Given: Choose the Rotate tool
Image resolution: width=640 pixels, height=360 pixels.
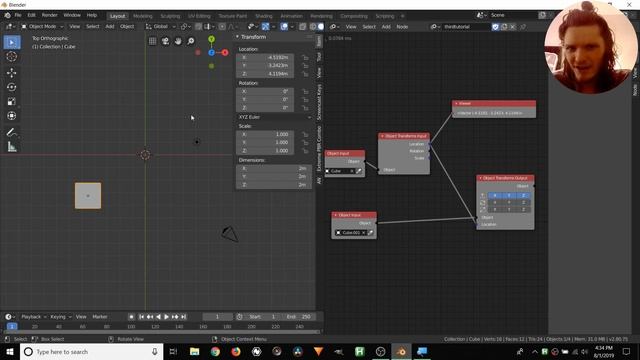Looking at the screenshot, I should [x=12, y=87].
